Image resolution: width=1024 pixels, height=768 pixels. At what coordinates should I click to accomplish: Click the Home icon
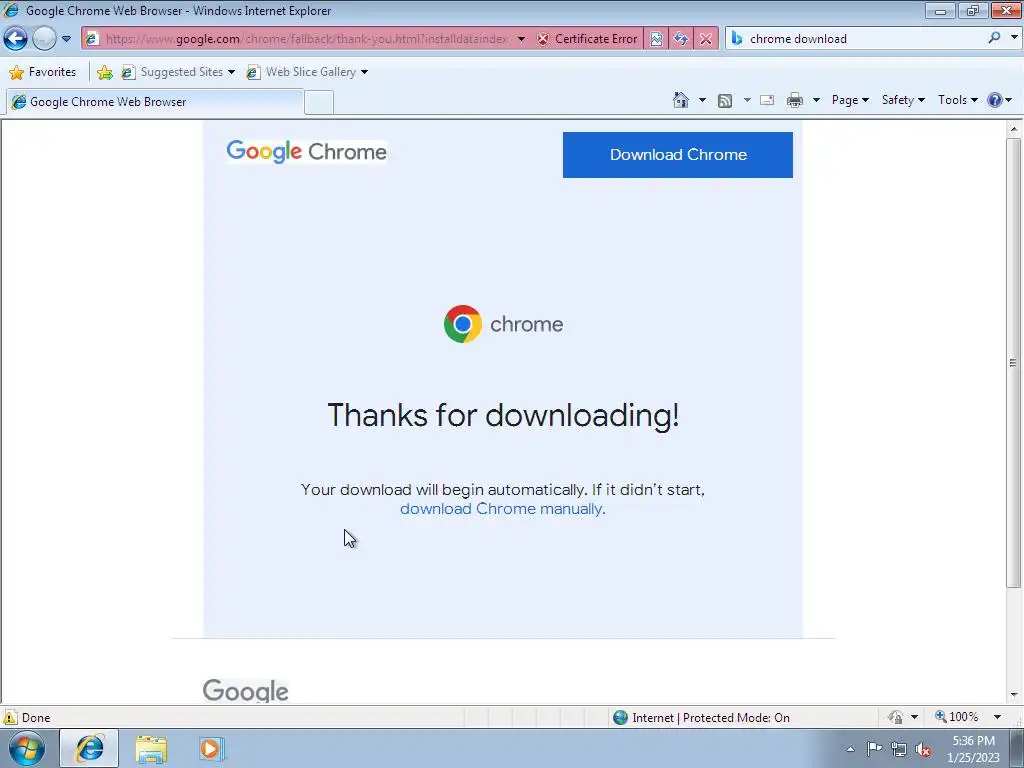(x=681, y=100)
